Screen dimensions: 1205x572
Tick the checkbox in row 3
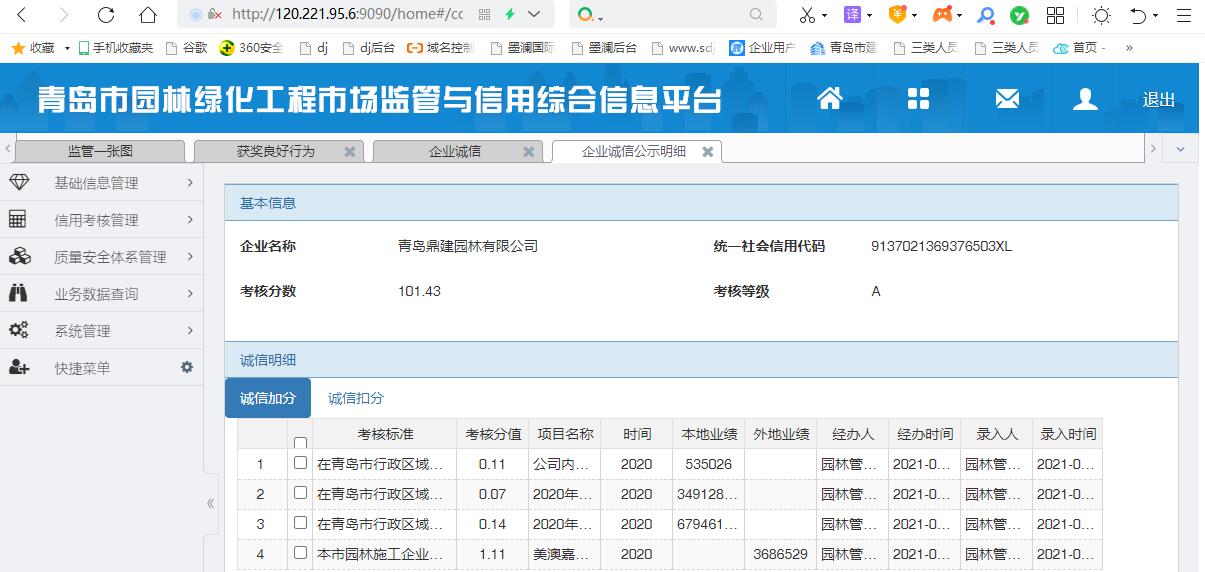coord(300,523)
